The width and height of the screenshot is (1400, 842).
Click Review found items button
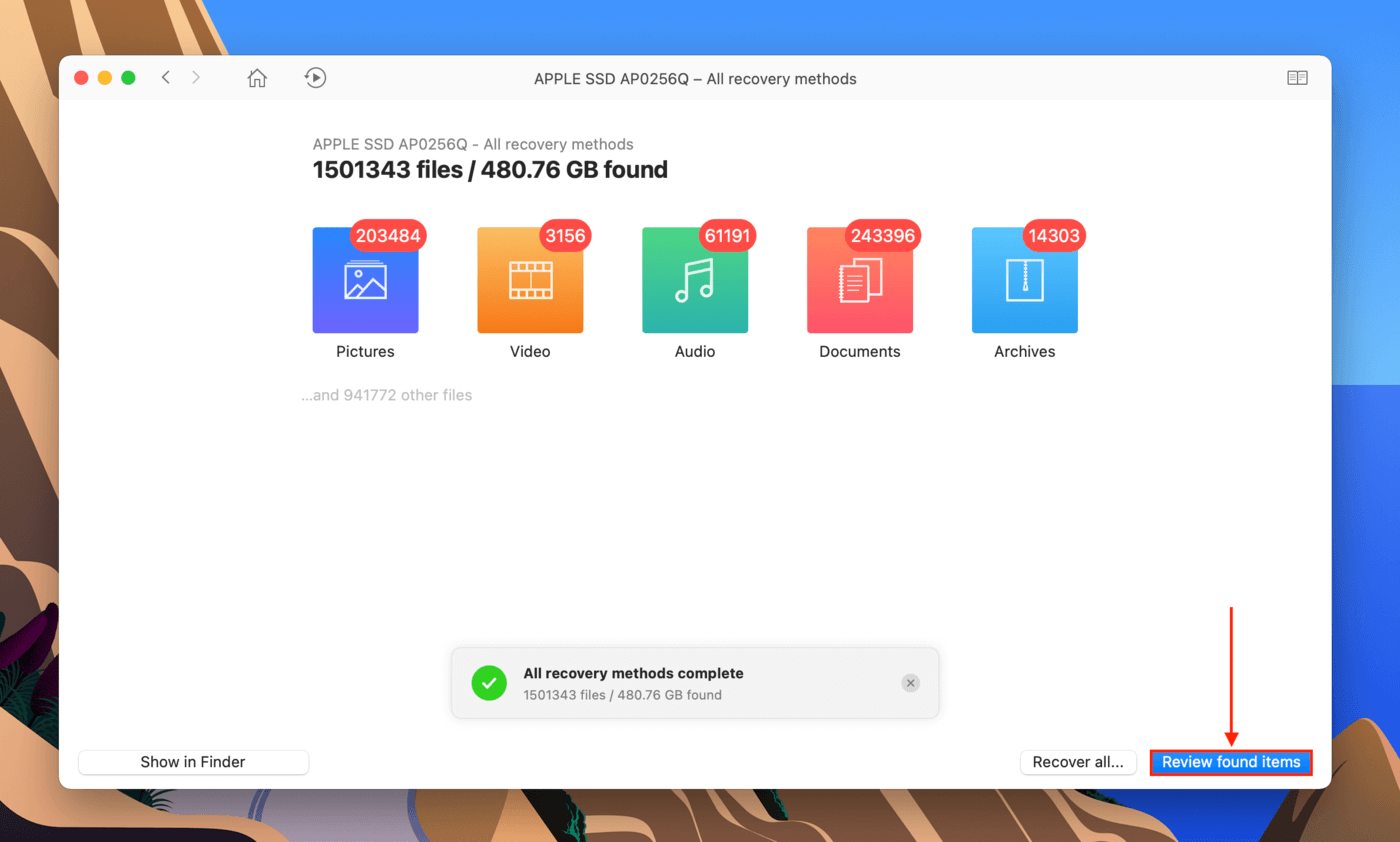[x=1231, y=762]
